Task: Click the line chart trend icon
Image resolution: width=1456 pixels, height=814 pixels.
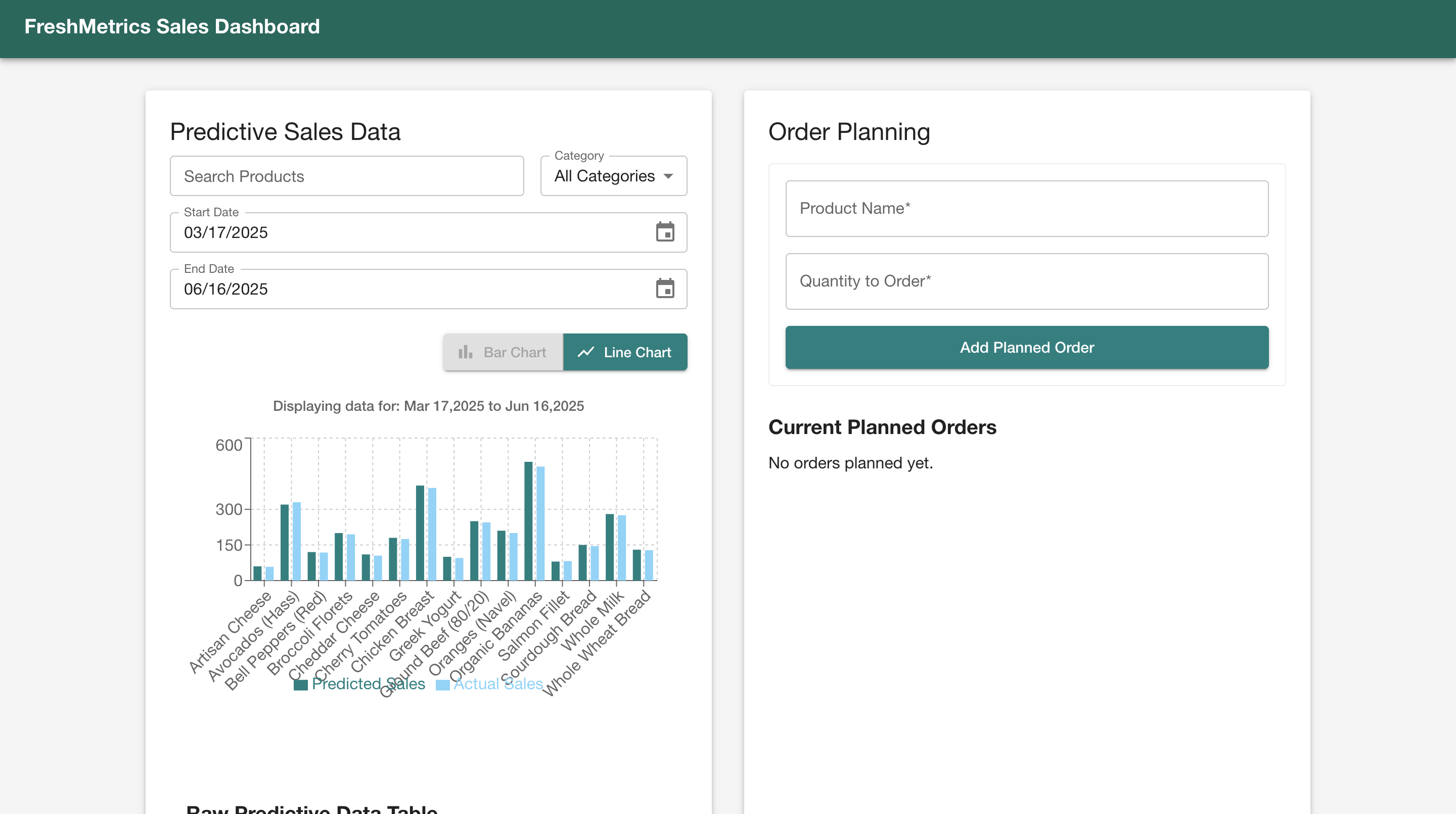Action: (585, 352)
